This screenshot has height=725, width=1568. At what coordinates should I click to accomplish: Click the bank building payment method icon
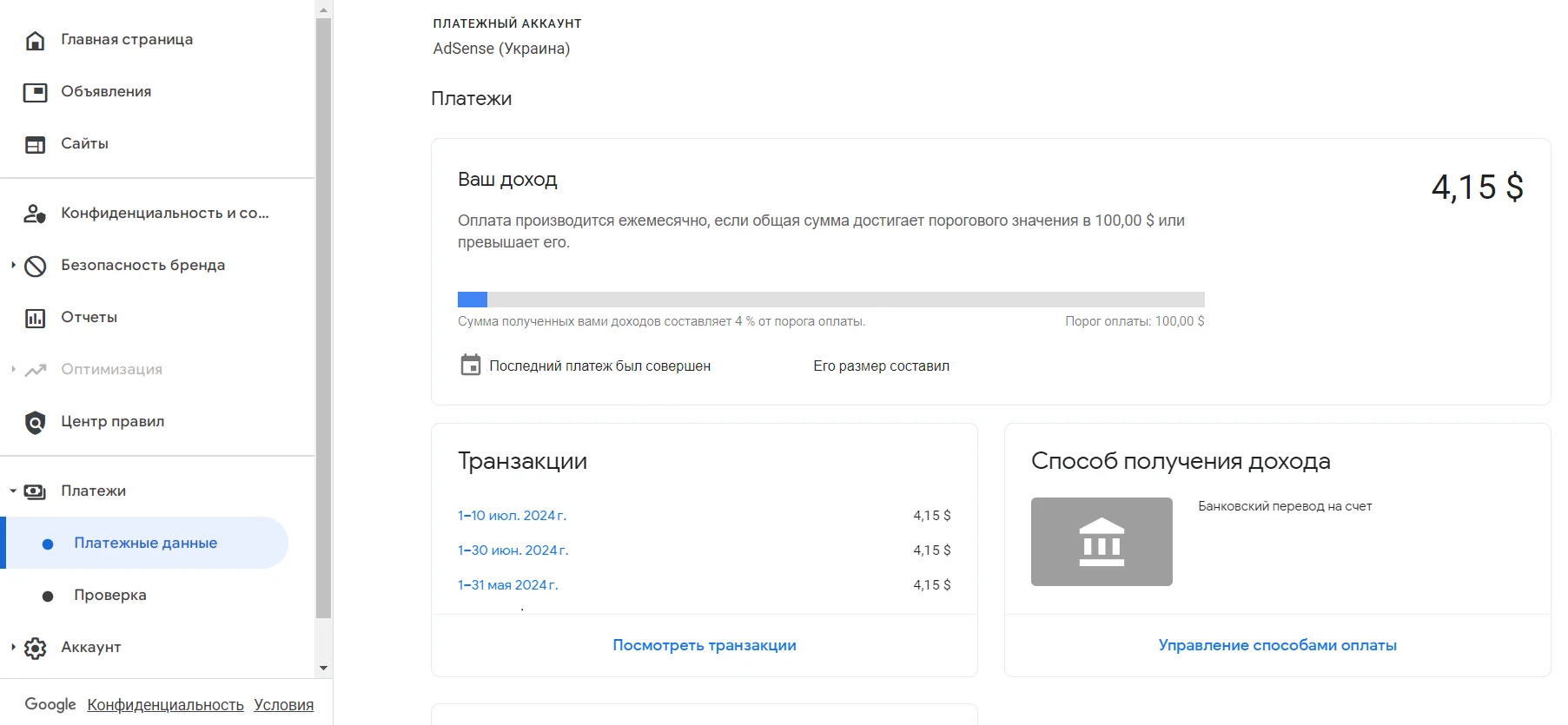(x=1102, y=542)
